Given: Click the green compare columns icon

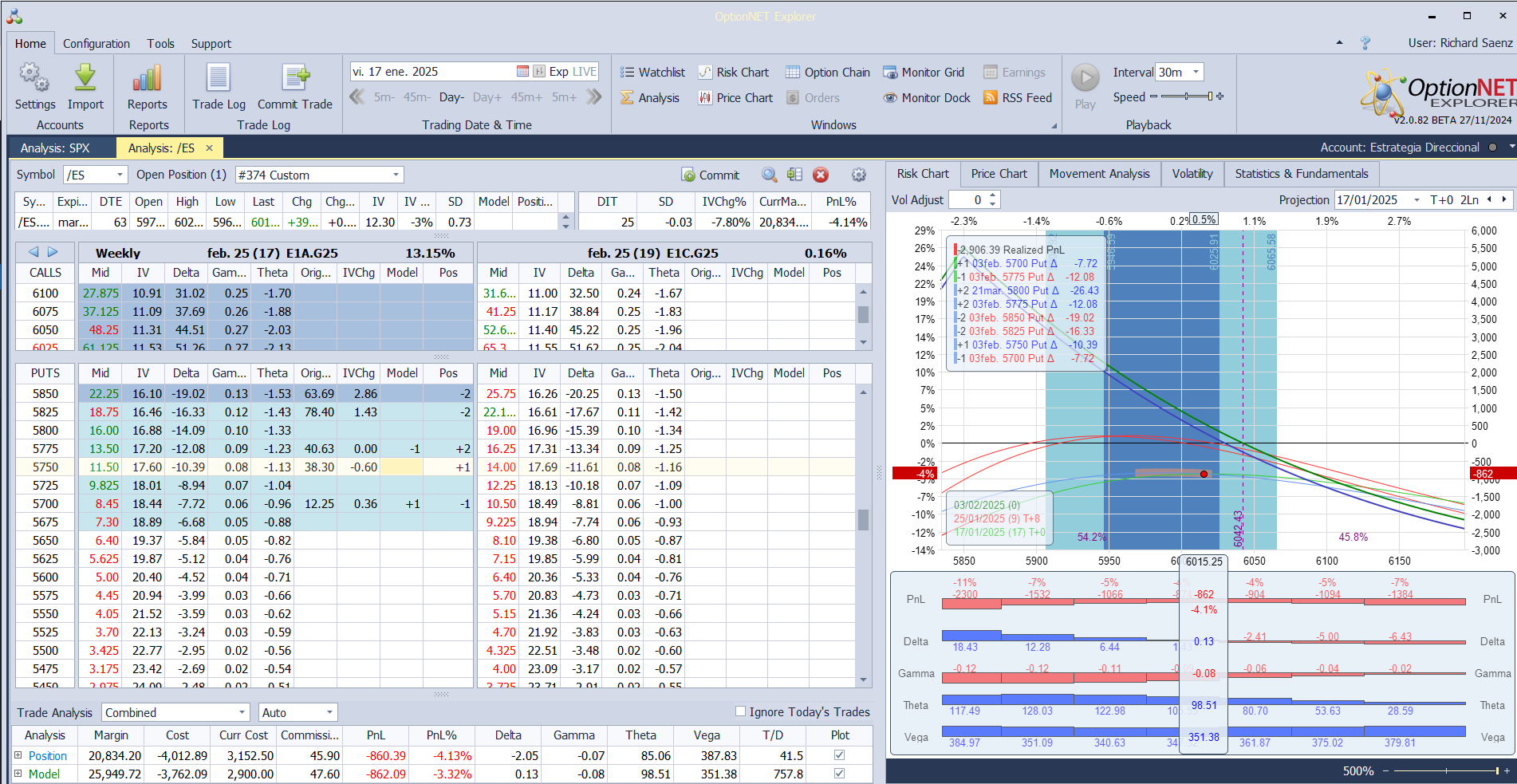Looking at the screenshot, I should click(x=794, y=175).
